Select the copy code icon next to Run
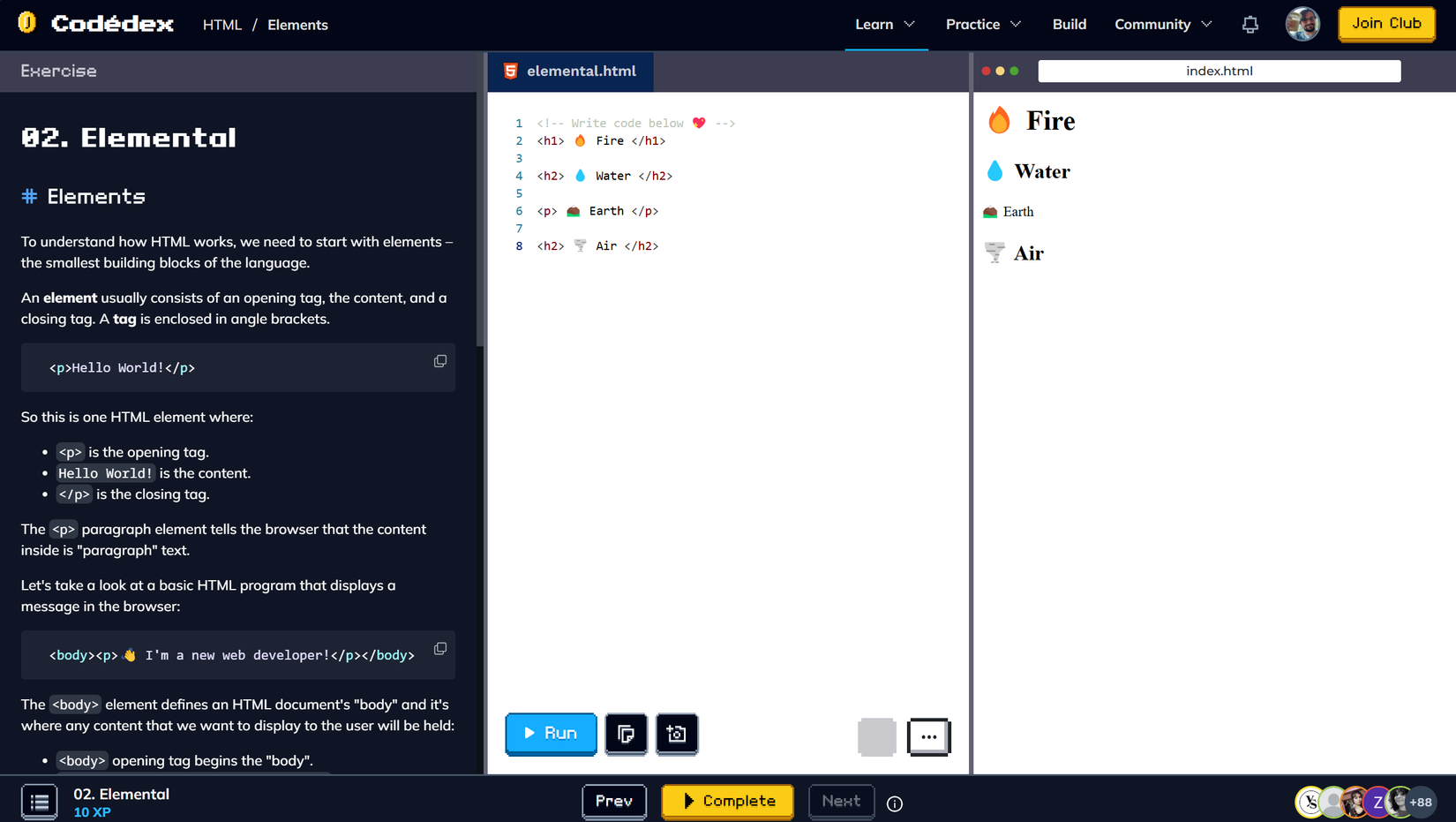The width and height of the screenshot is (1456, 822). coord(627,734)
